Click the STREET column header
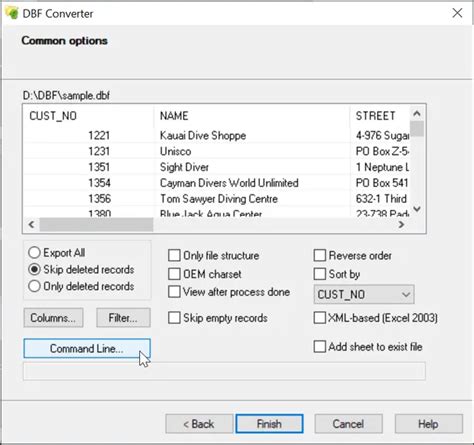Viewport: 474px width, 445px height. [380, 116]
